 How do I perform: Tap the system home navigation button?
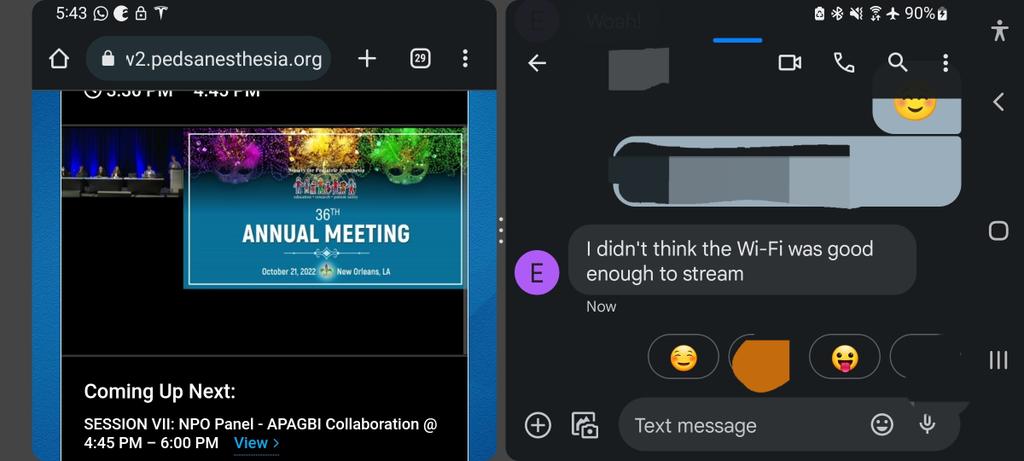[x=998, y=230]
